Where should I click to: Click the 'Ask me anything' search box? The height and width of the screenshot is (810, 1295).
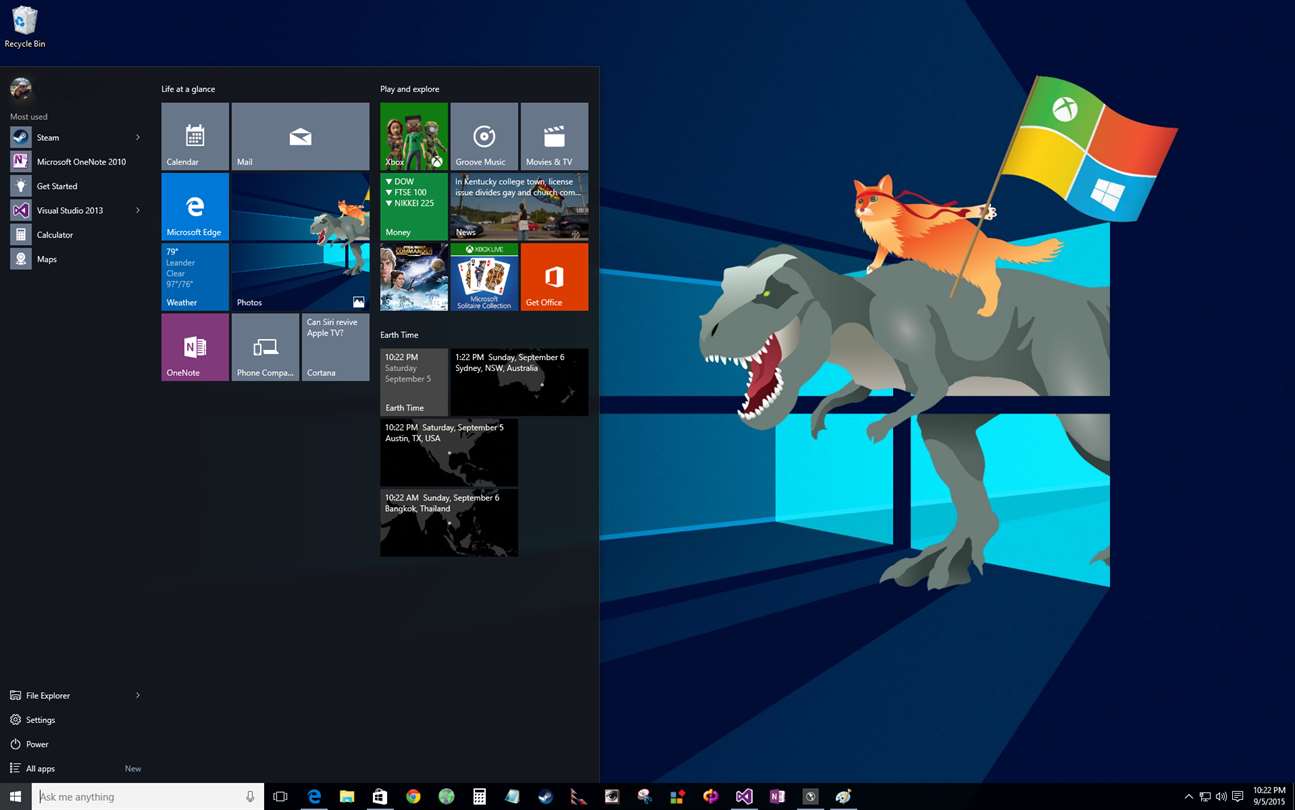click(x=148, y=797)
